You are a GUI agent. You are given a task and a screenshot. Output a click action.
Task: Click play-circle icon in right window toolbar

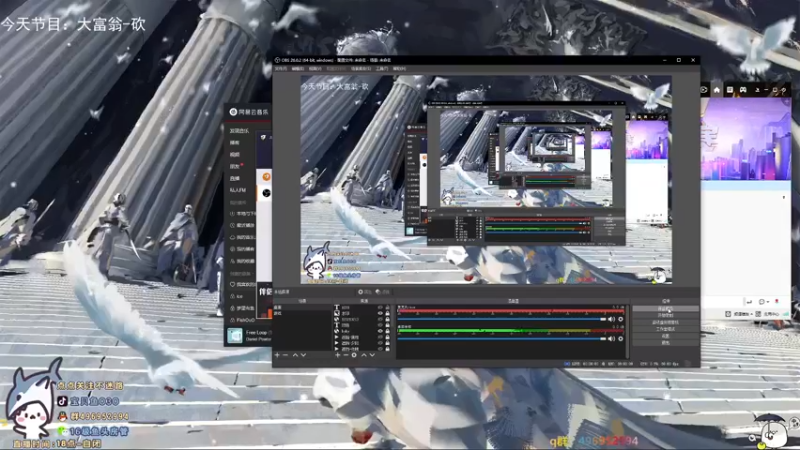click(x=704, y=90)
